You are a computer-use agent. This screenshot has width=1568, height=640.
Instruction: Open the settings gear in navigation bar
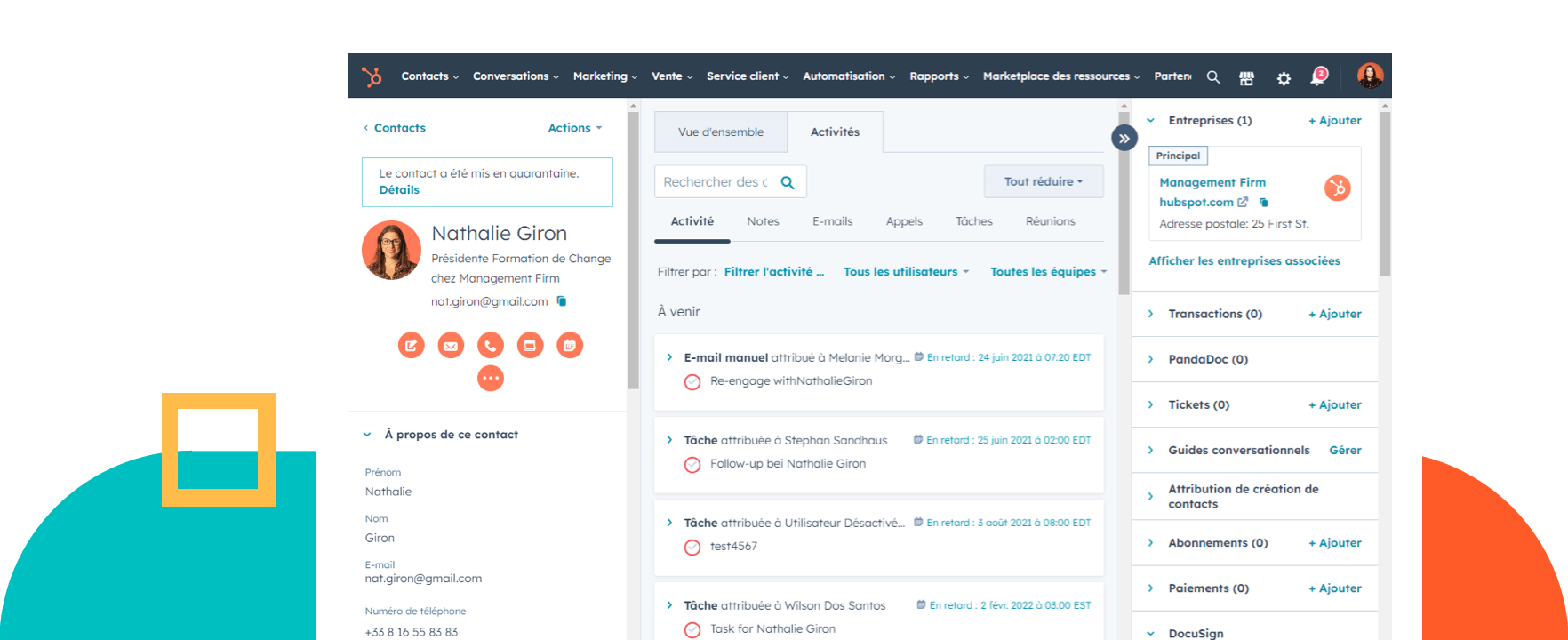click(1284, 78)
